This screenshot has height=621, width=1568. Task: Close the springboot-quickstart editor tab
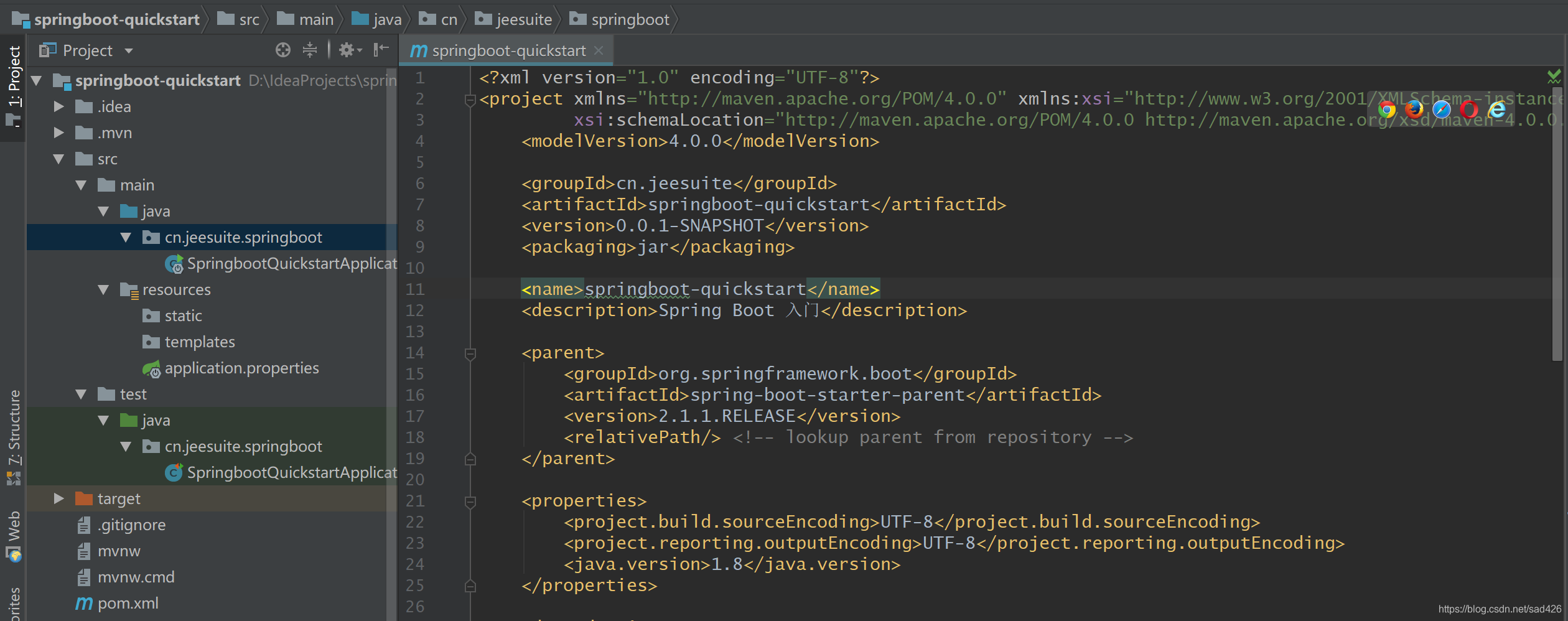(x=599, y=50)
